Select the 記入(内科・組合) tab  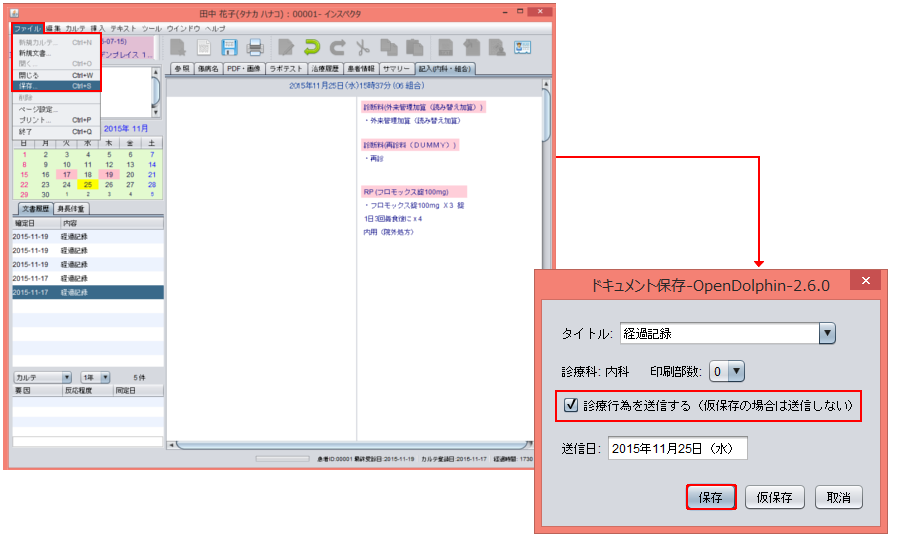tap(445, 68)
